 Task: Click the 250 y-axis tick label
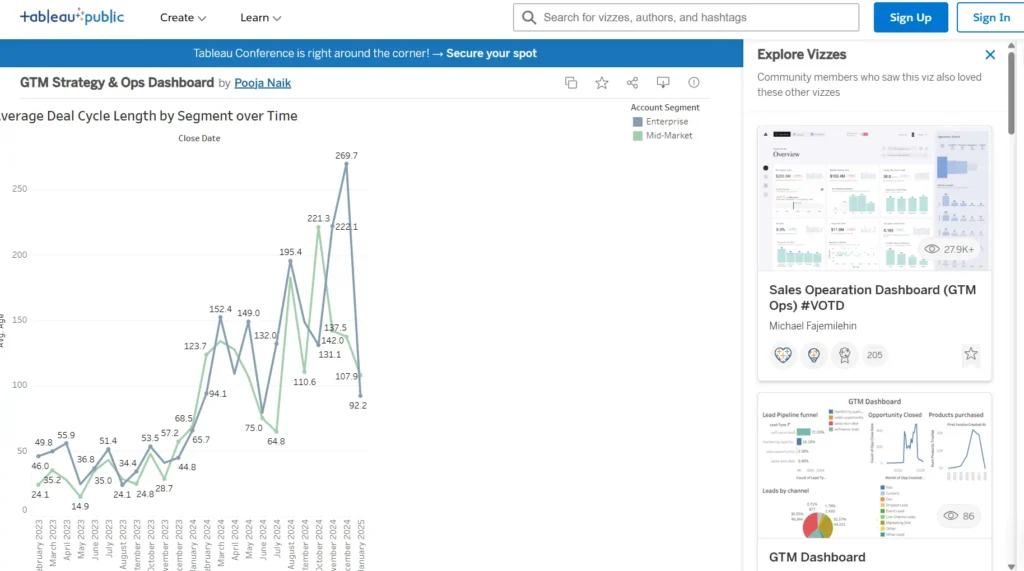pos(20,189)
